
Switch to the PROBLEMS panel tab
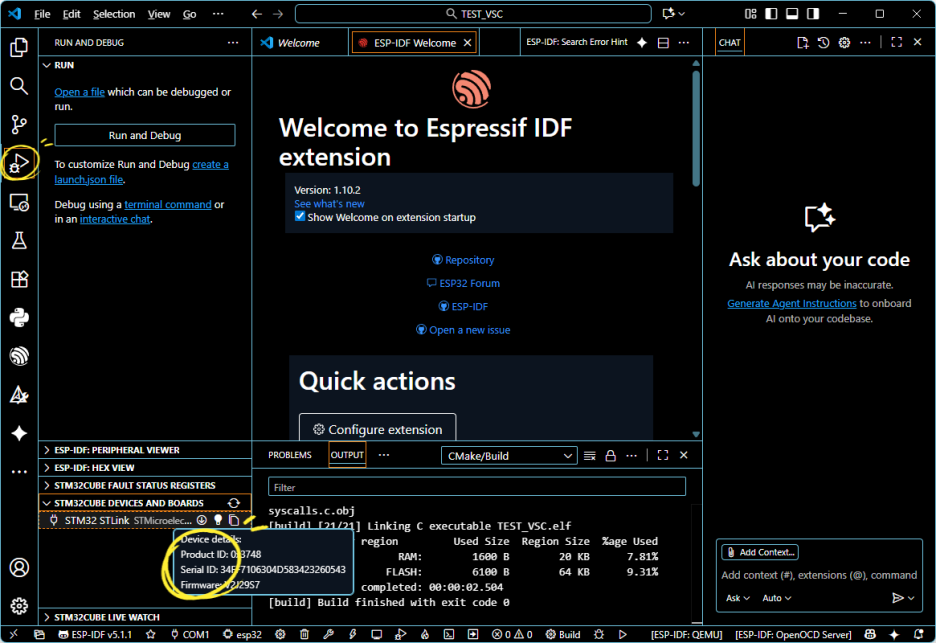point(290,455)
